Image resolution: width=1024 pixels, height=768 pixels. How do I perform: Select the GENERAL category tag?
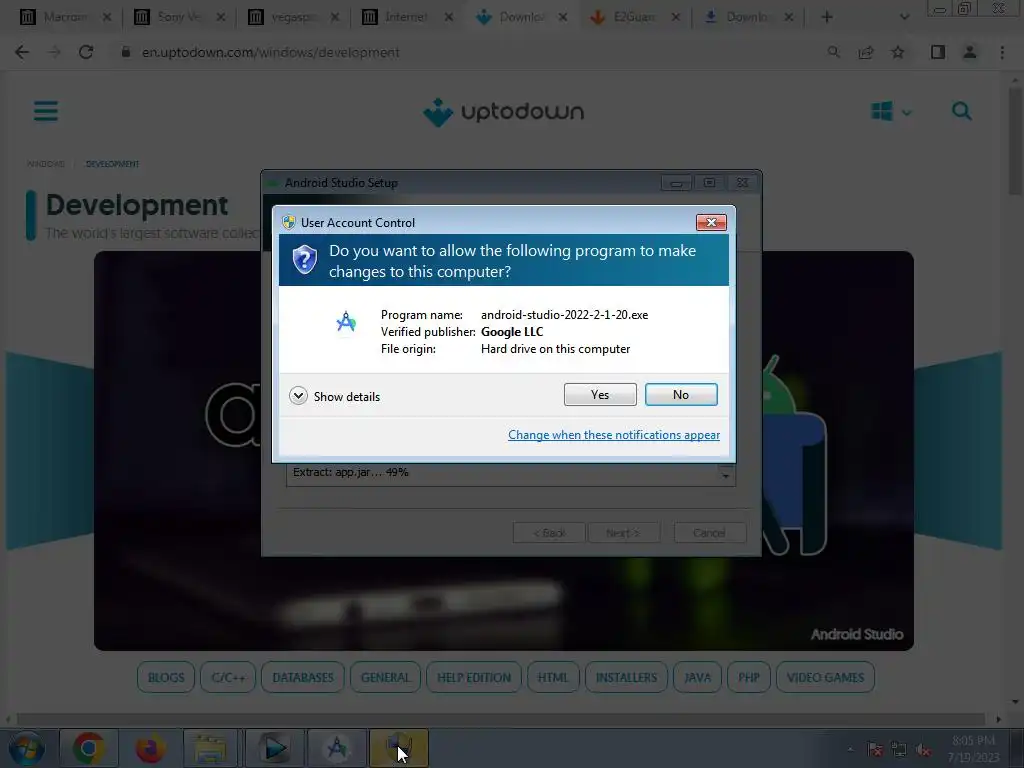tap(385, 677)
